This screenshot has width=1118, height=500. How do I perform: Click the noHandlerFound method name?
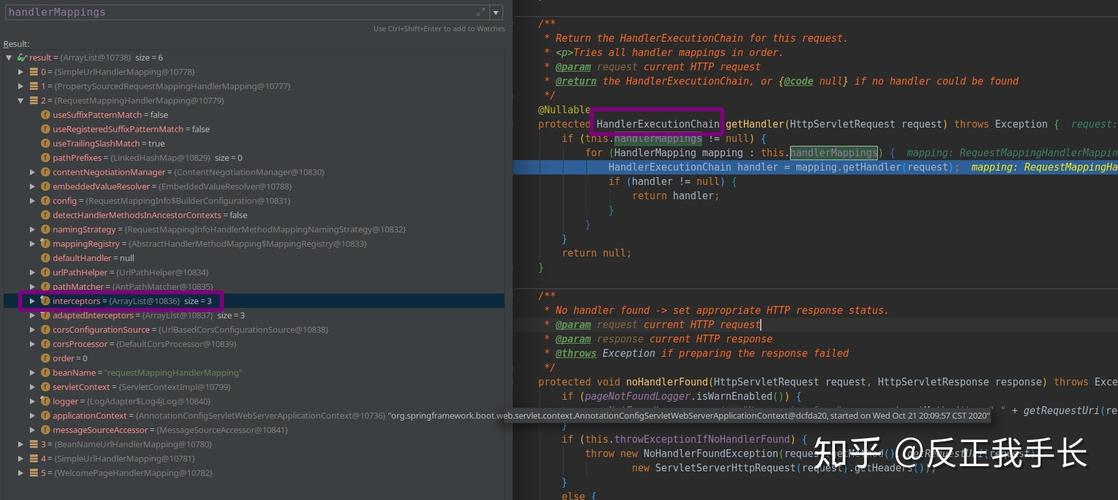pyautogui.click(x=667, y=382)
